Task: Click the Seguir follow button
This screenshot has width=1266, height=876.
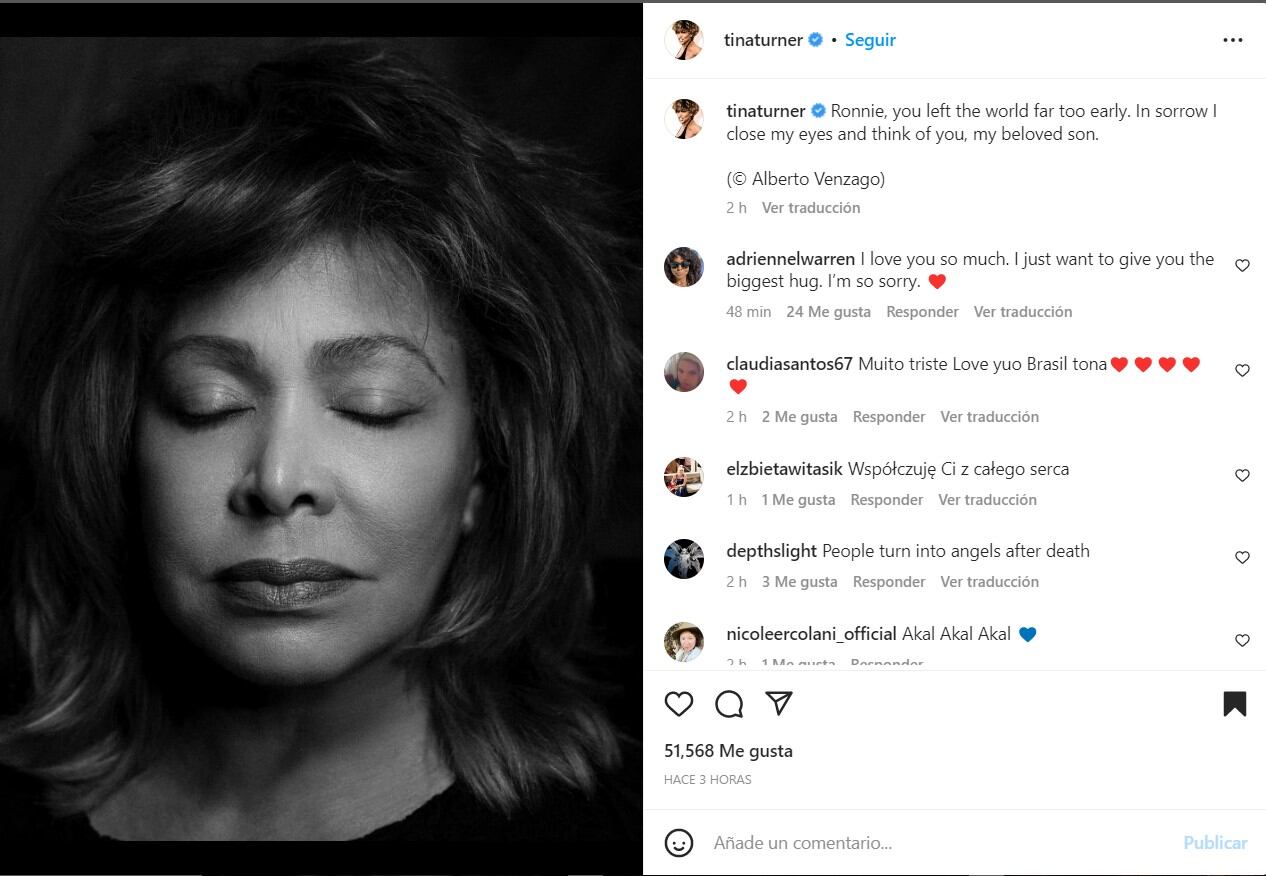Action: pyautogui.click(x=870, y=40)
